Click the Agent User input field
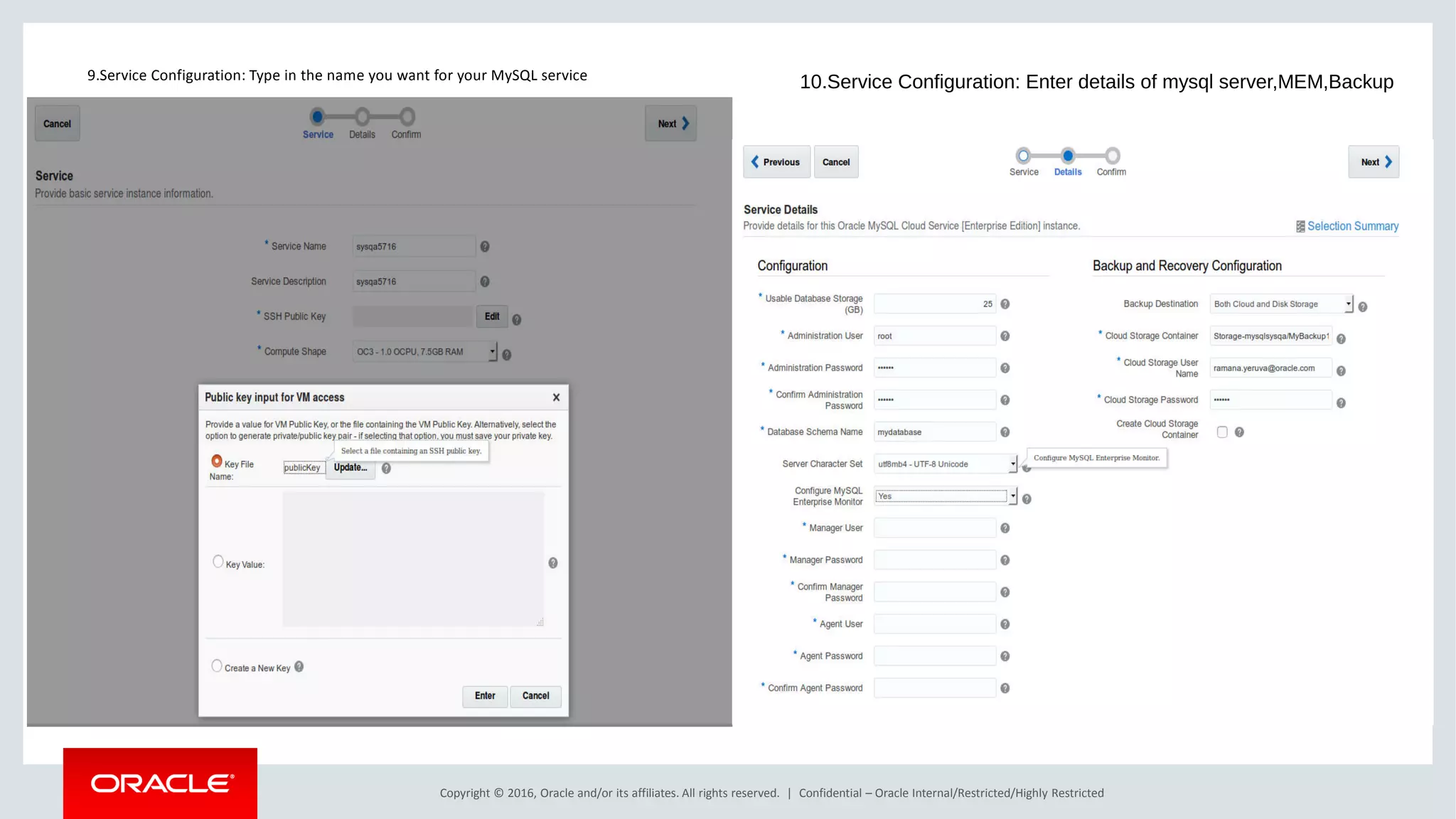The width and height of the screenshot is (1456, 819). (935, 623)
